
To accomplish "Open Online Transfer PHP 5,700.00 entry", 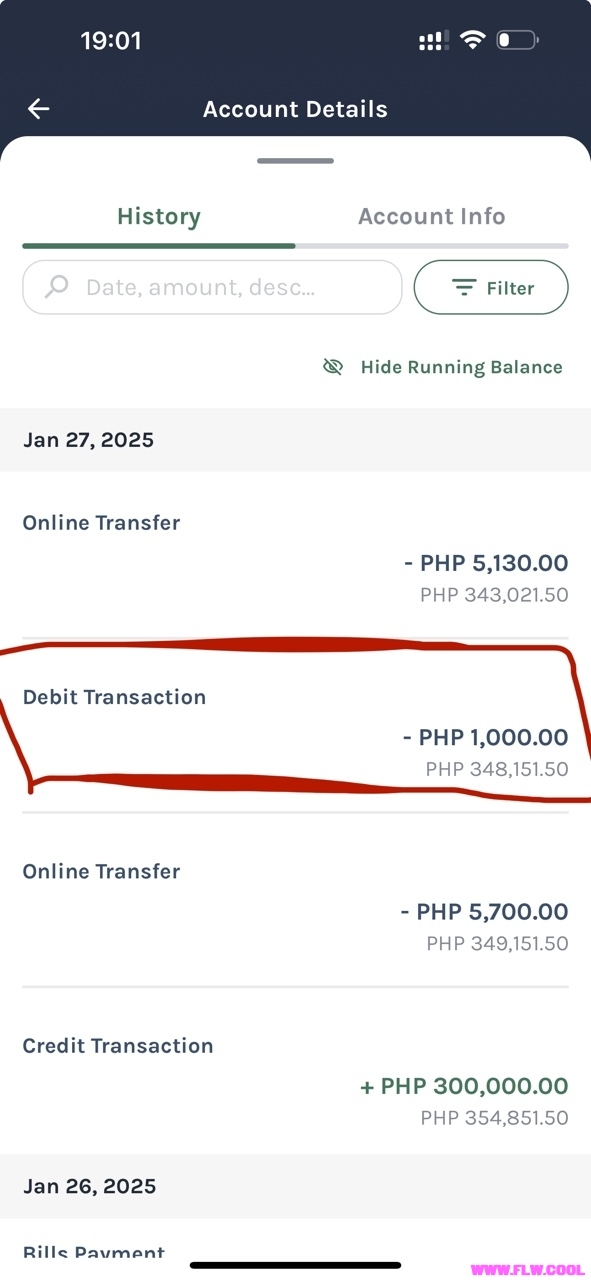I will pos(295,900).
